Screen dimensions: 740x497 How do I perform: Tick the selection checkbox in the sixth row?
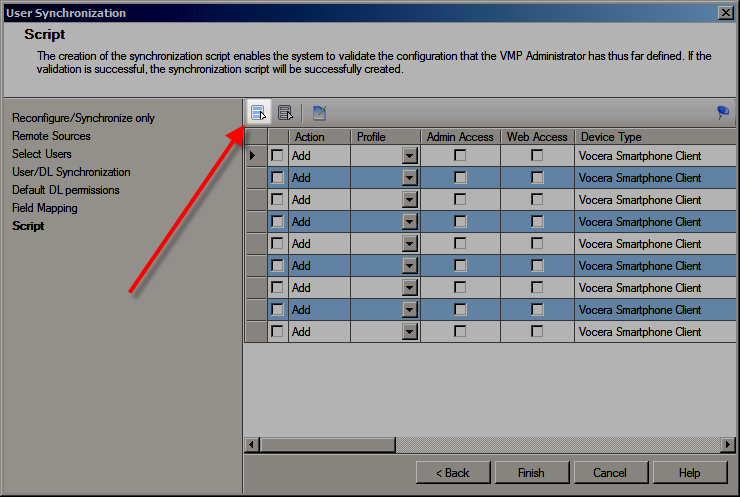277,266
